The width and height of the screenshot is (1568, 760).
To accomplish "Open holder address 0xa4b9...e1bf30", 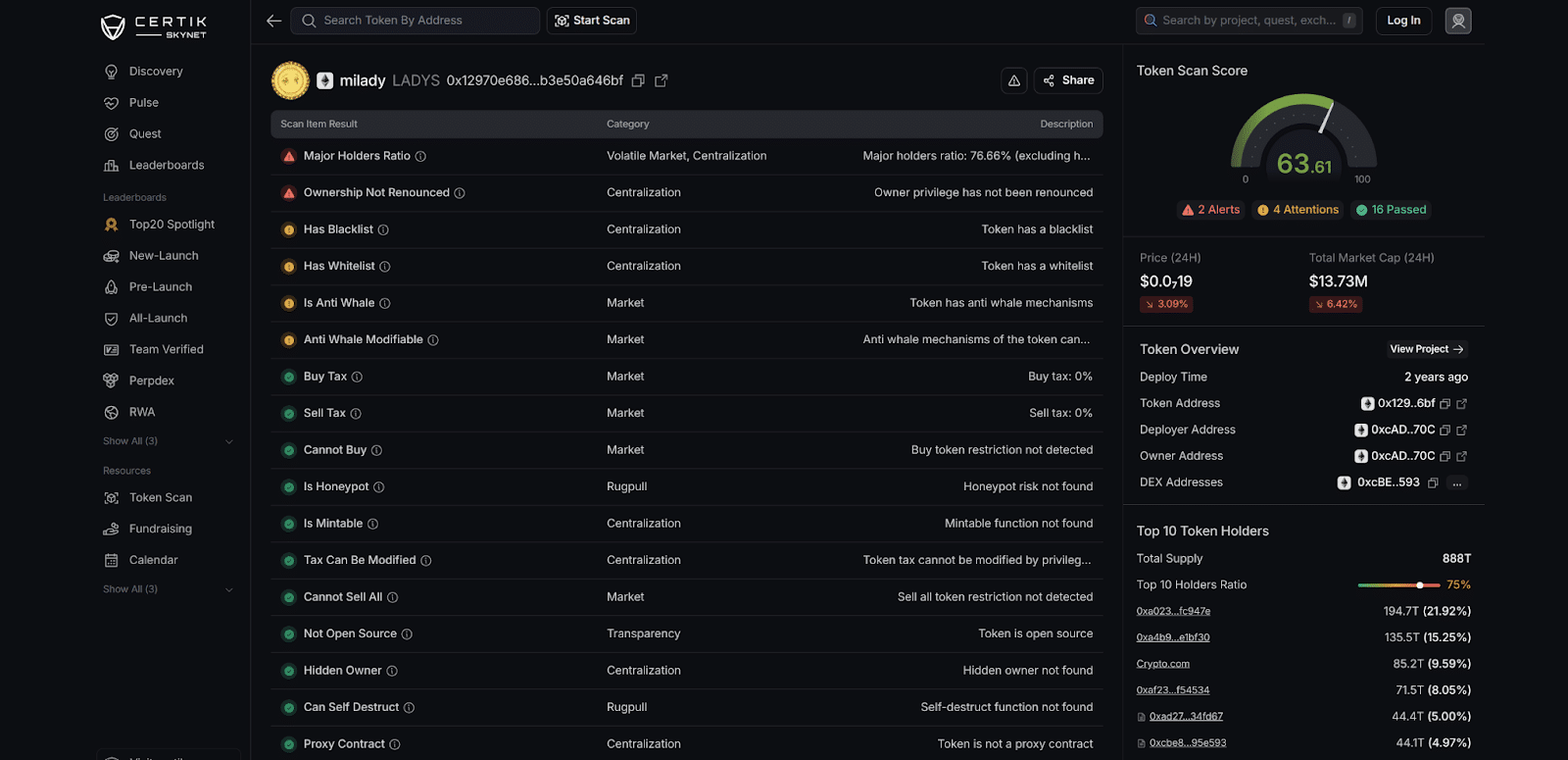I will click(x=1173, y=637).
